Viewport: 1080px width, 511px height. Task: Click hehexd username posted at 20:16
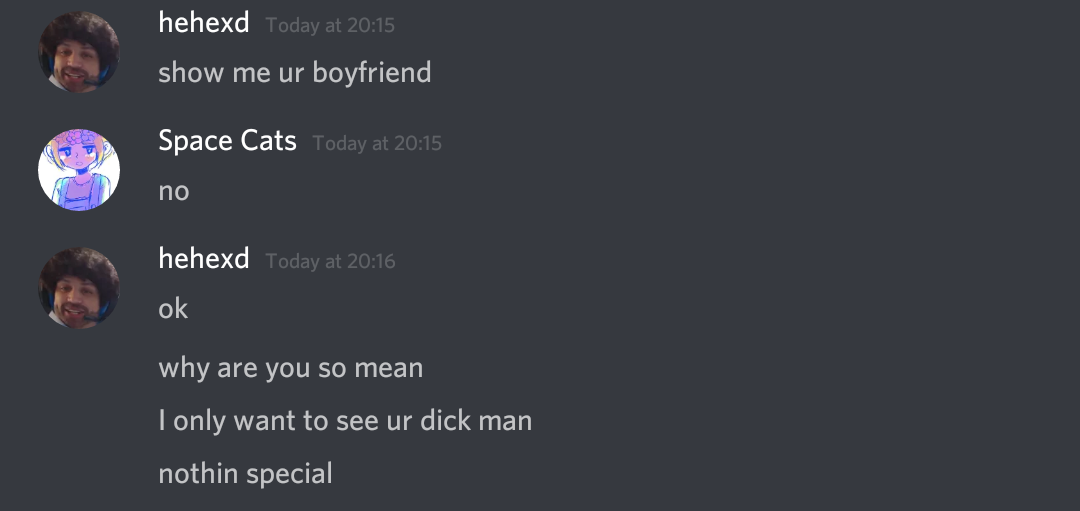point(204,260)
